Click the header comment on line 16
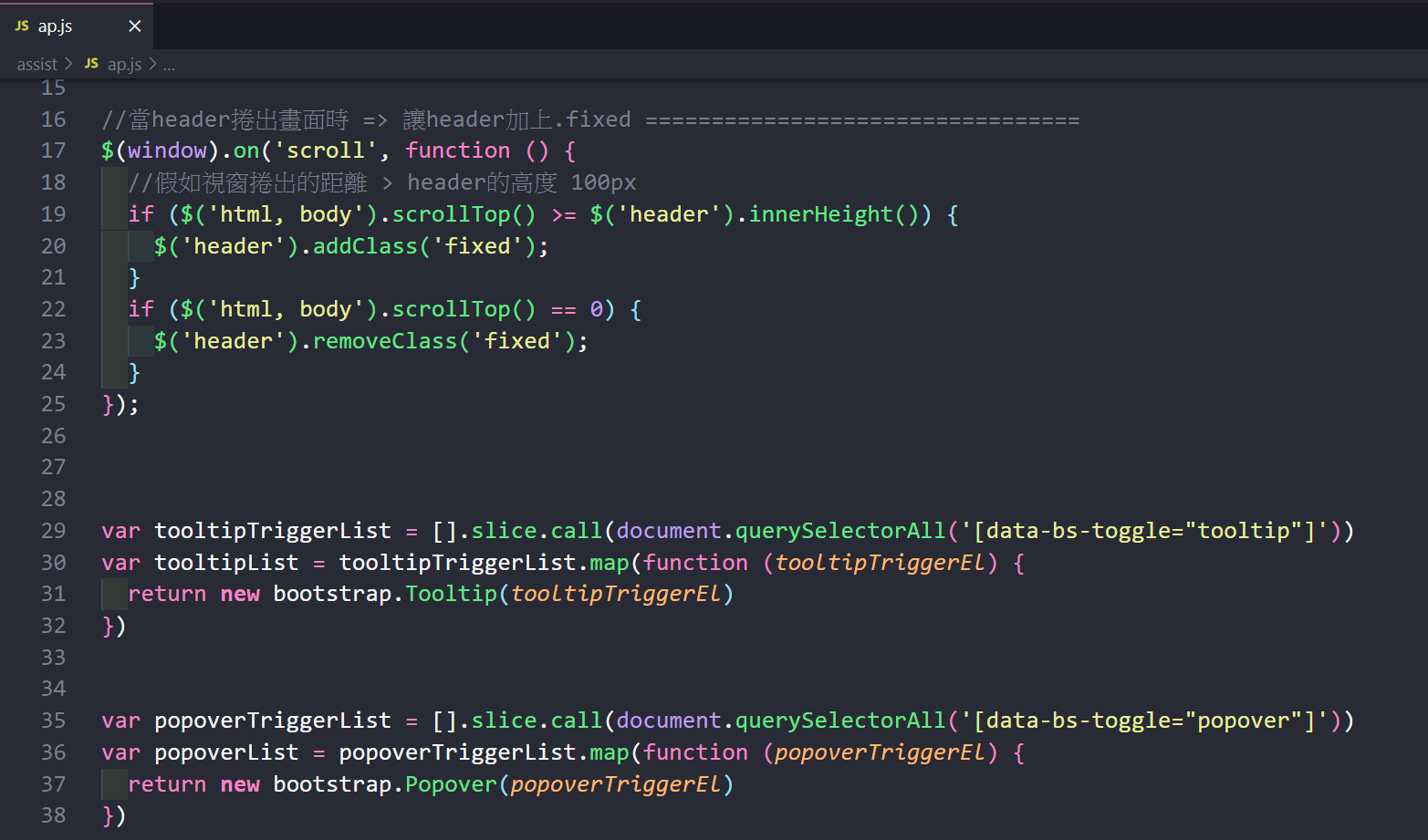Screen dimensions: 1428x840 click(365, 119)
